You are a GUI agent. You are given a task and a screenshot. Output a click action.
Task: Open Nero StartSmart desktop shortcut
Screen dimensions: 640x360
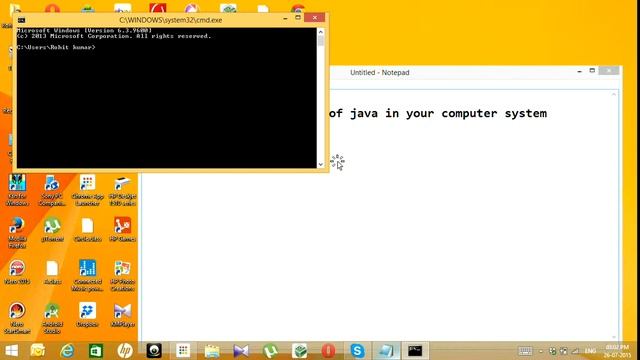click(17, 318)
